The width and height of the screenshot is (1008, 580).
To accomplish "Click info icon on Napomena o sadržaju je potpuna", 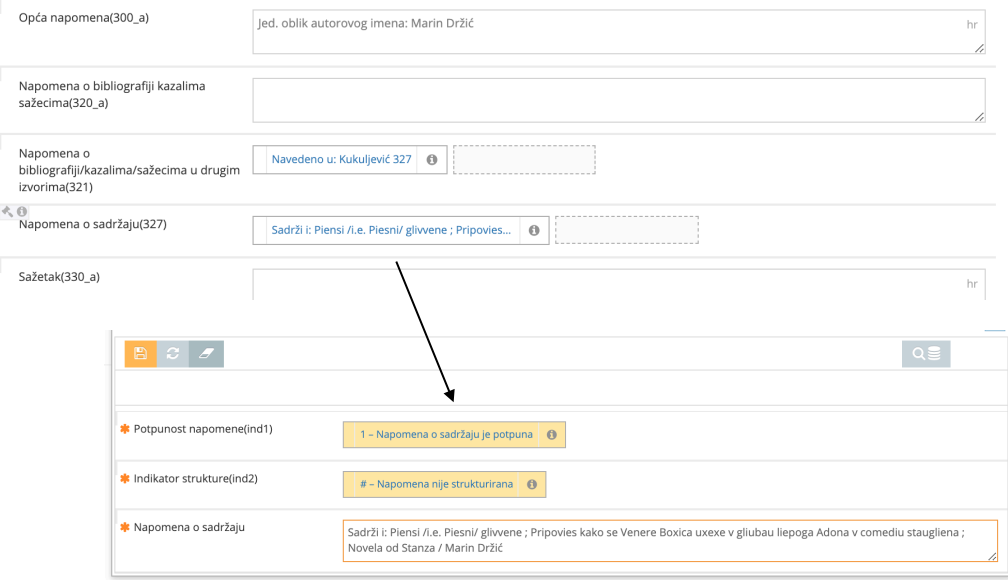I will pos(550,435).
